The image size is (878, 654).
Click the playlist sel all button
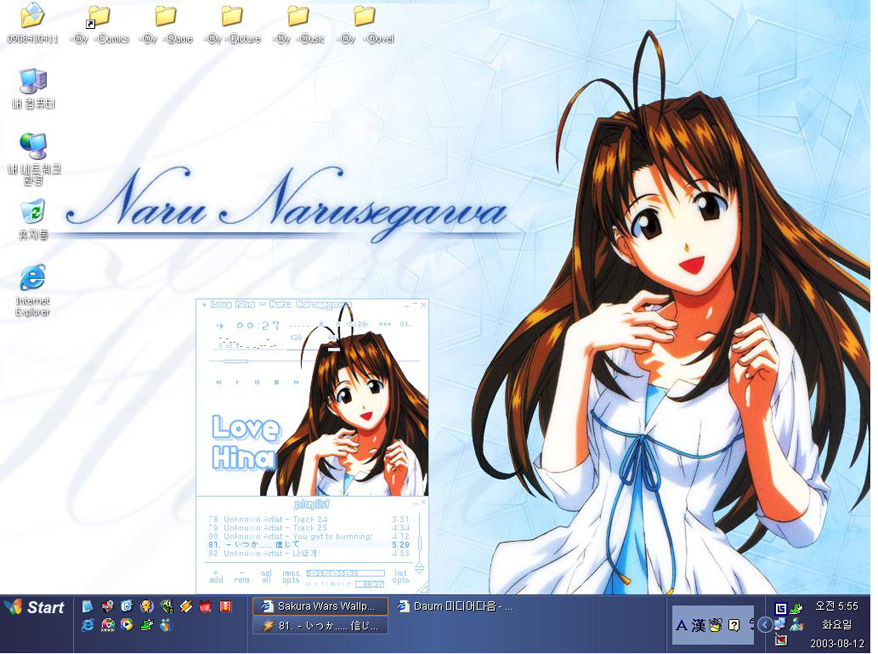pyautogui.click(x=267, y=577)
